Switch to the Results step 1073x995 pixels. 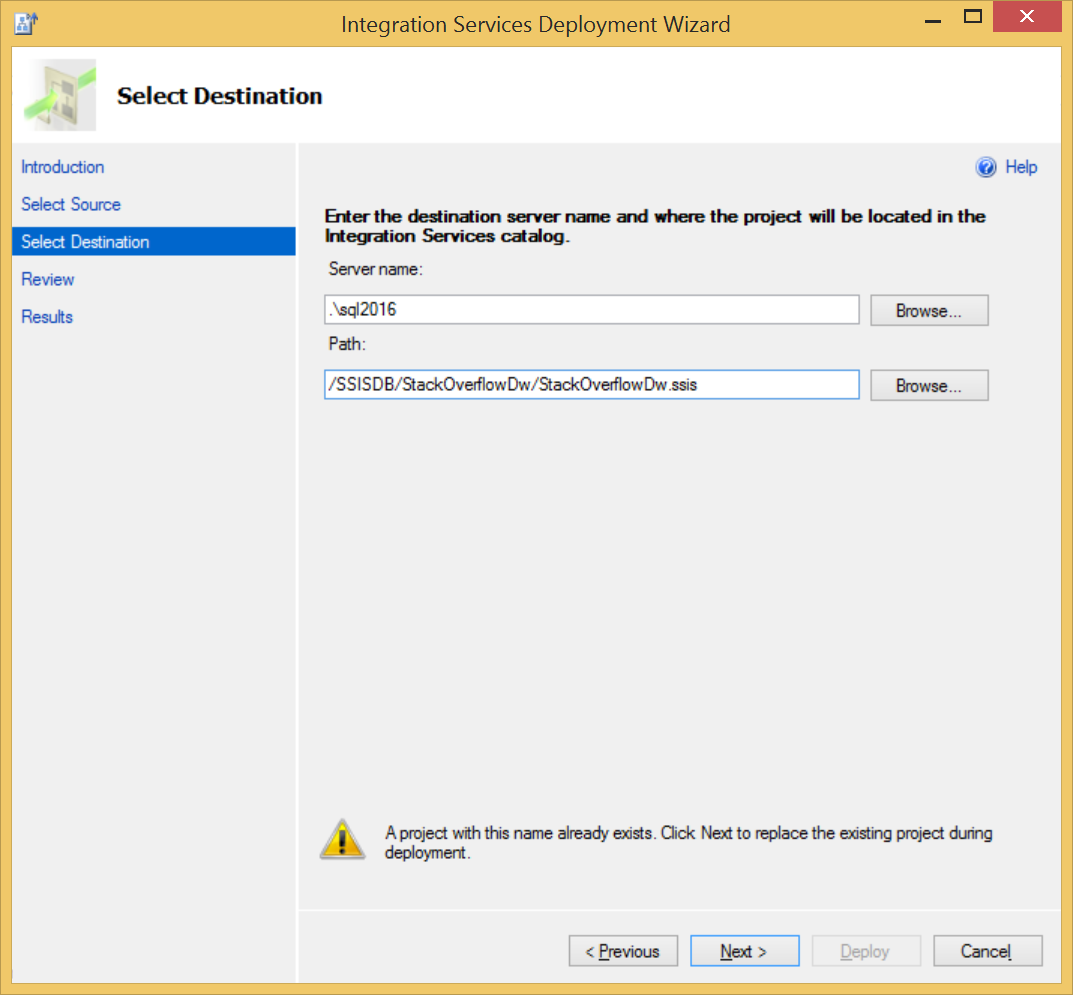pos(47,317)
